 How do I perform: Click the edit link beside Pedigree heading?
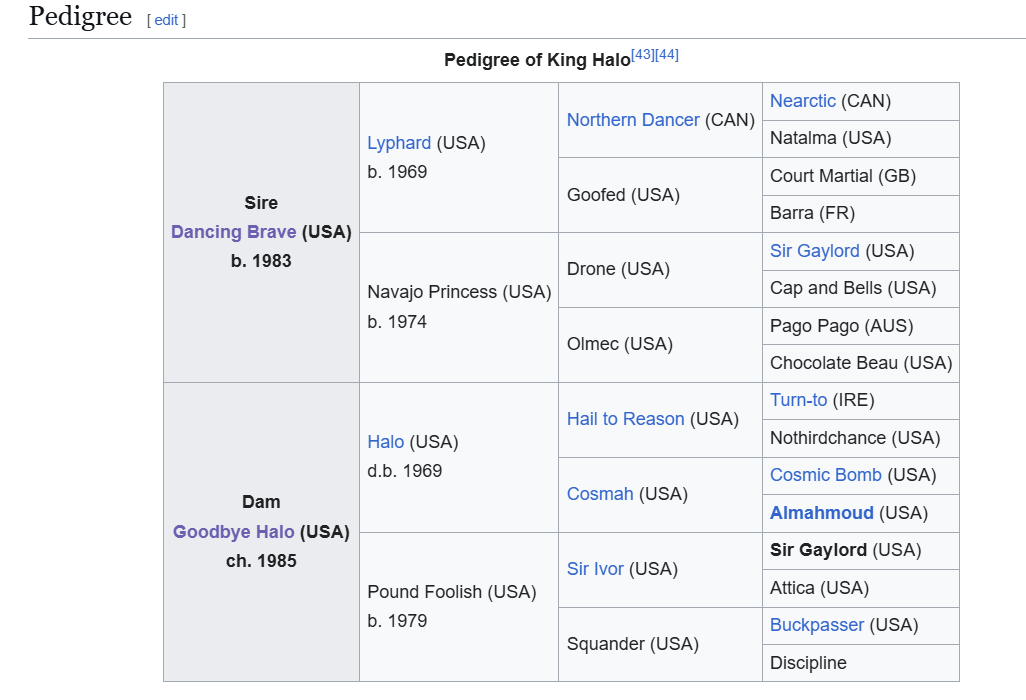tap(166, 20)
